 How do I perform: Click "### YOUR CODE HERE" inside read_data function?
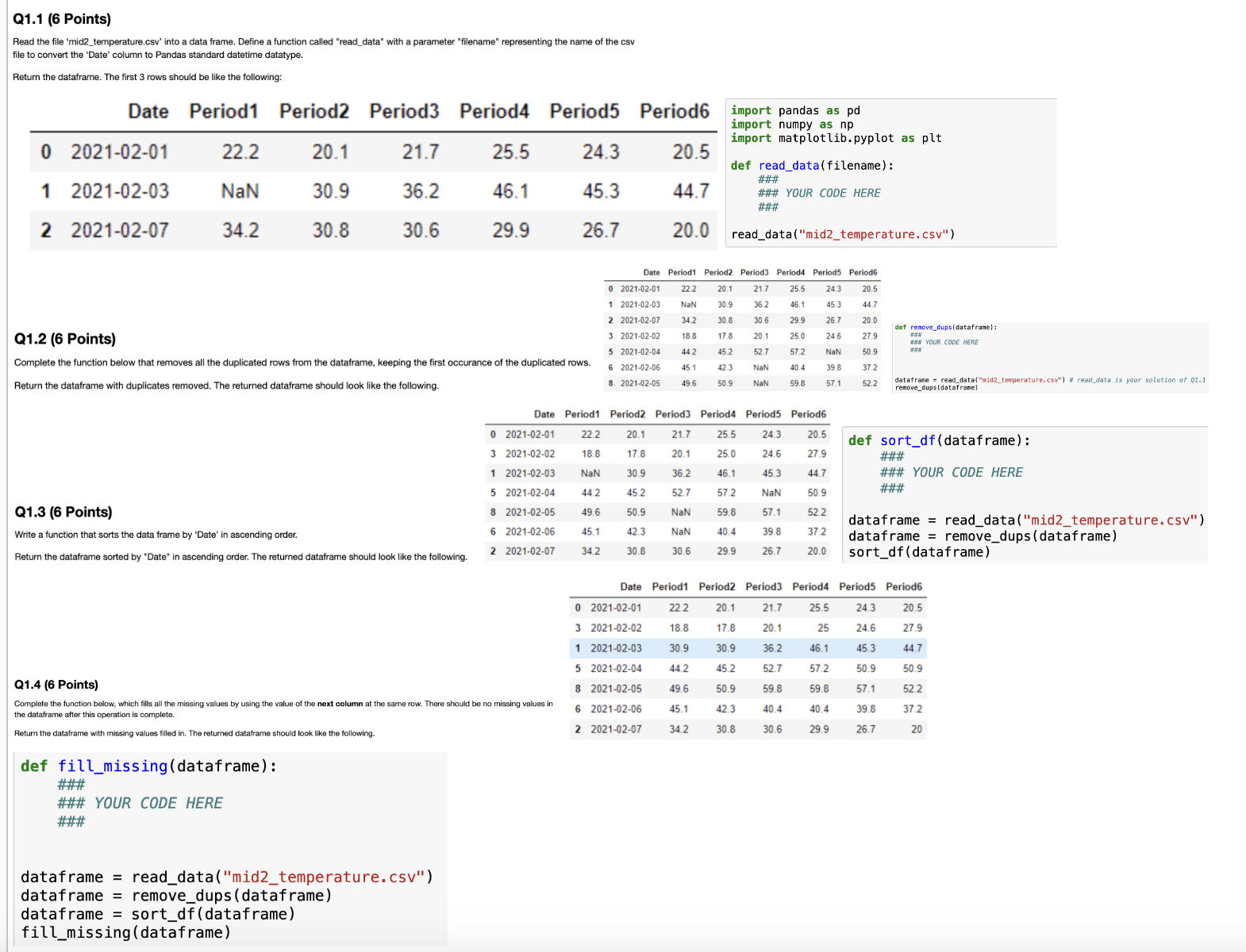[819, 193]
